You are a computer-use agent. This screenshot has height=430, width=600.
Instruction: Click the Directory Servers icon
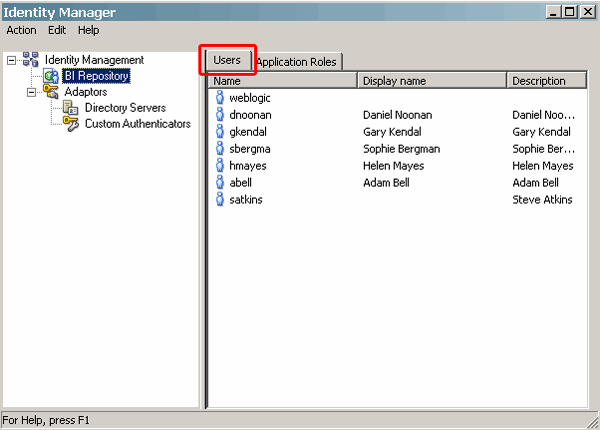70,108
